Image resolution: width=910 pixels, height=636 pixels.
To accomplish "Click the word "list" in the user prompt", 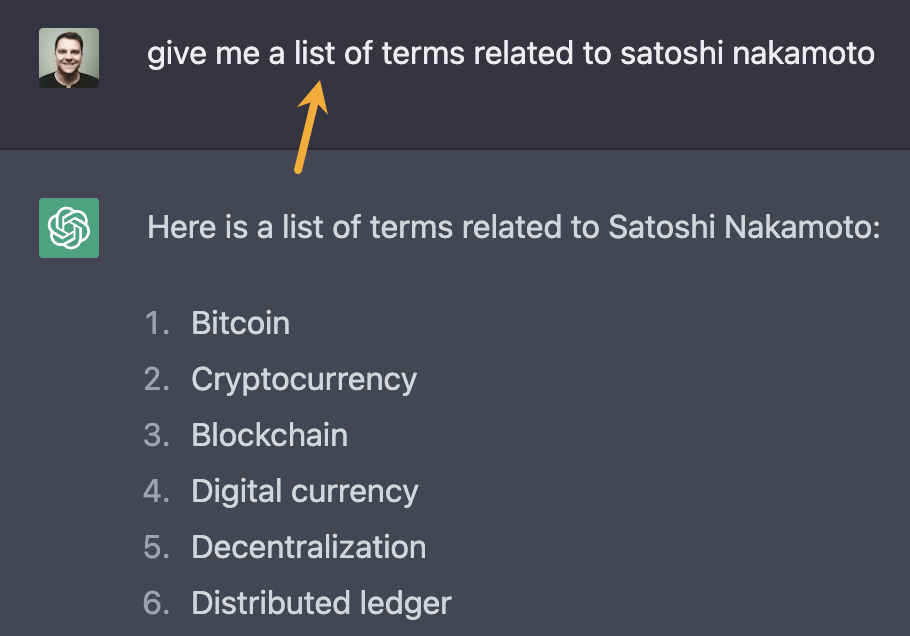I will [314, 54].
